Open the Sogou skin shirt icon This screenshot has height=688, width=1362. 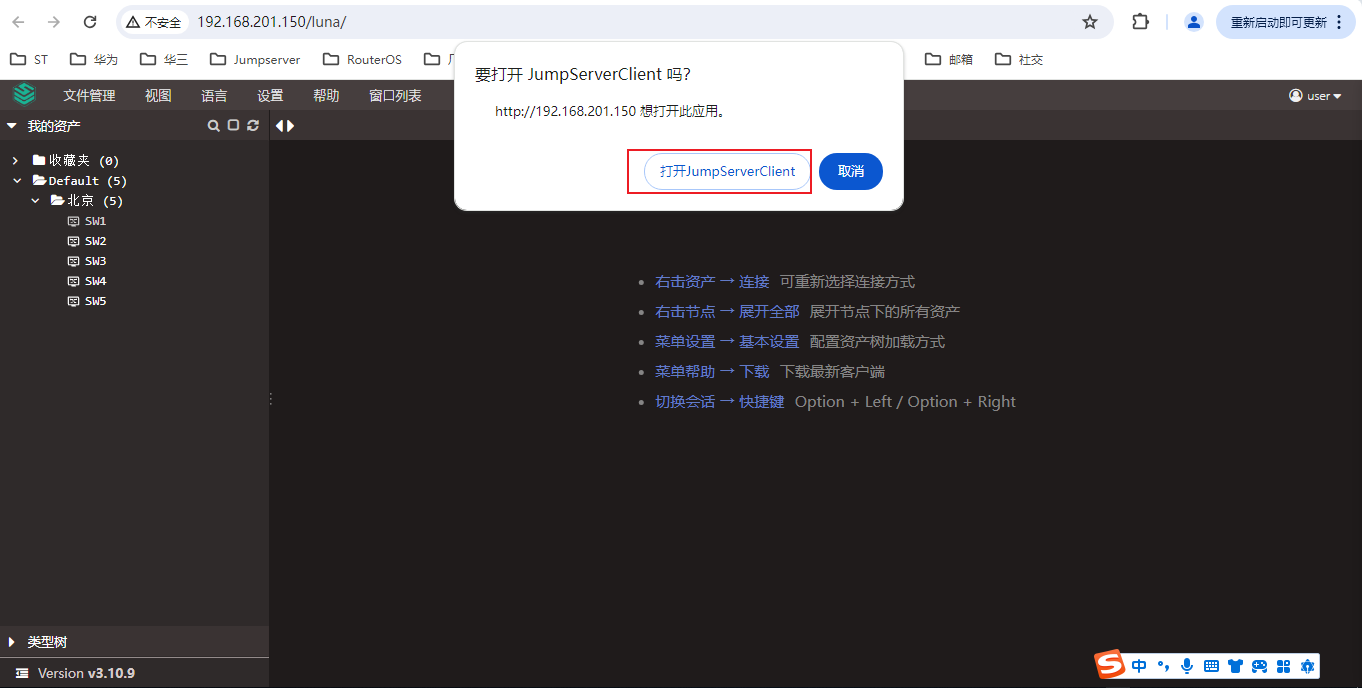tap(1235, 665)
